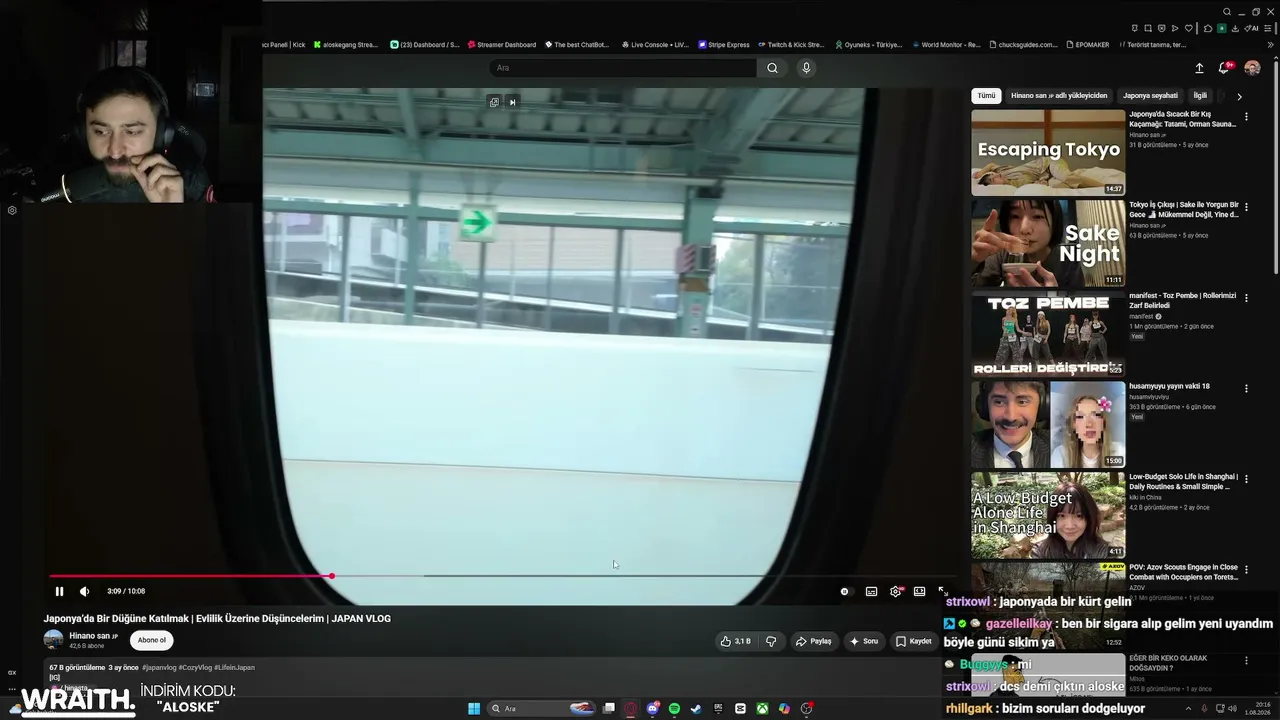The image size is (1280, 720).
Task: Open the Stripe Express bookmark
Action: [x=723, y=45]
